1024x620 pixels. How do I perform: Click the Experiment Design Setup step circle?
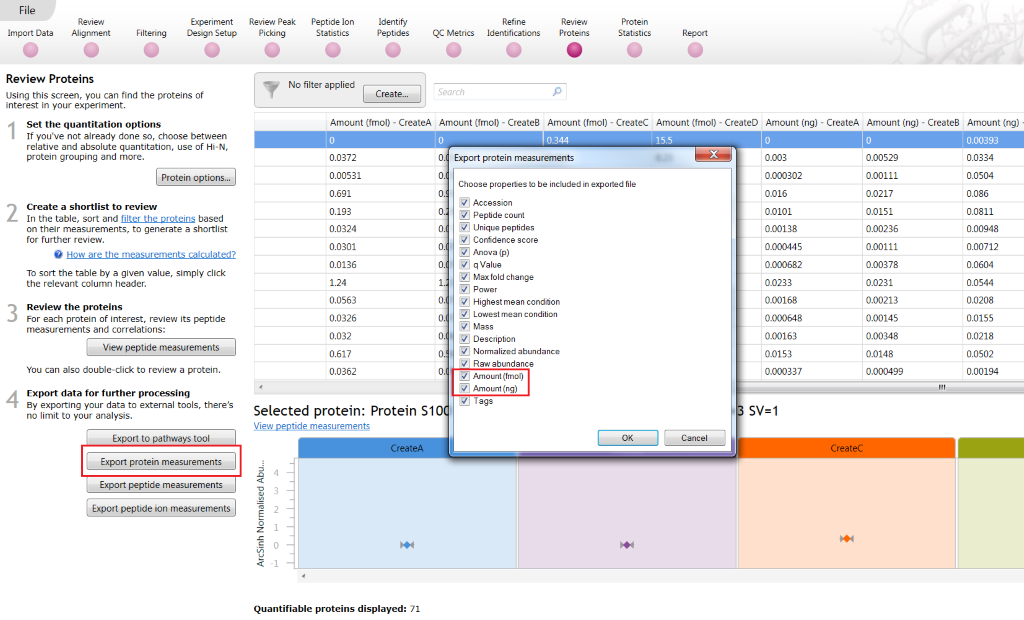coord(212,50)
